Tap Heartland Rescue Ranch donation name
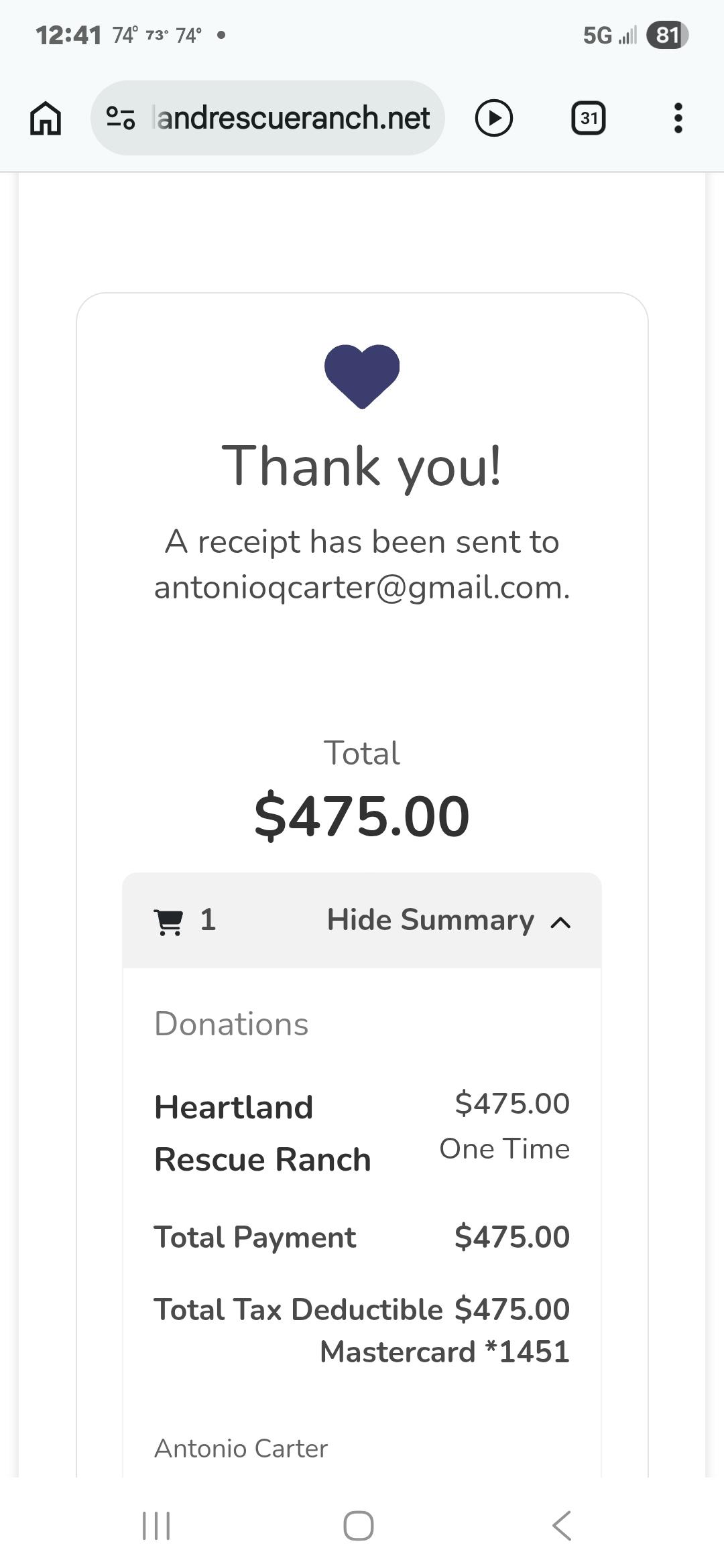724x1568 pixels. click(x=262, y=1133)
